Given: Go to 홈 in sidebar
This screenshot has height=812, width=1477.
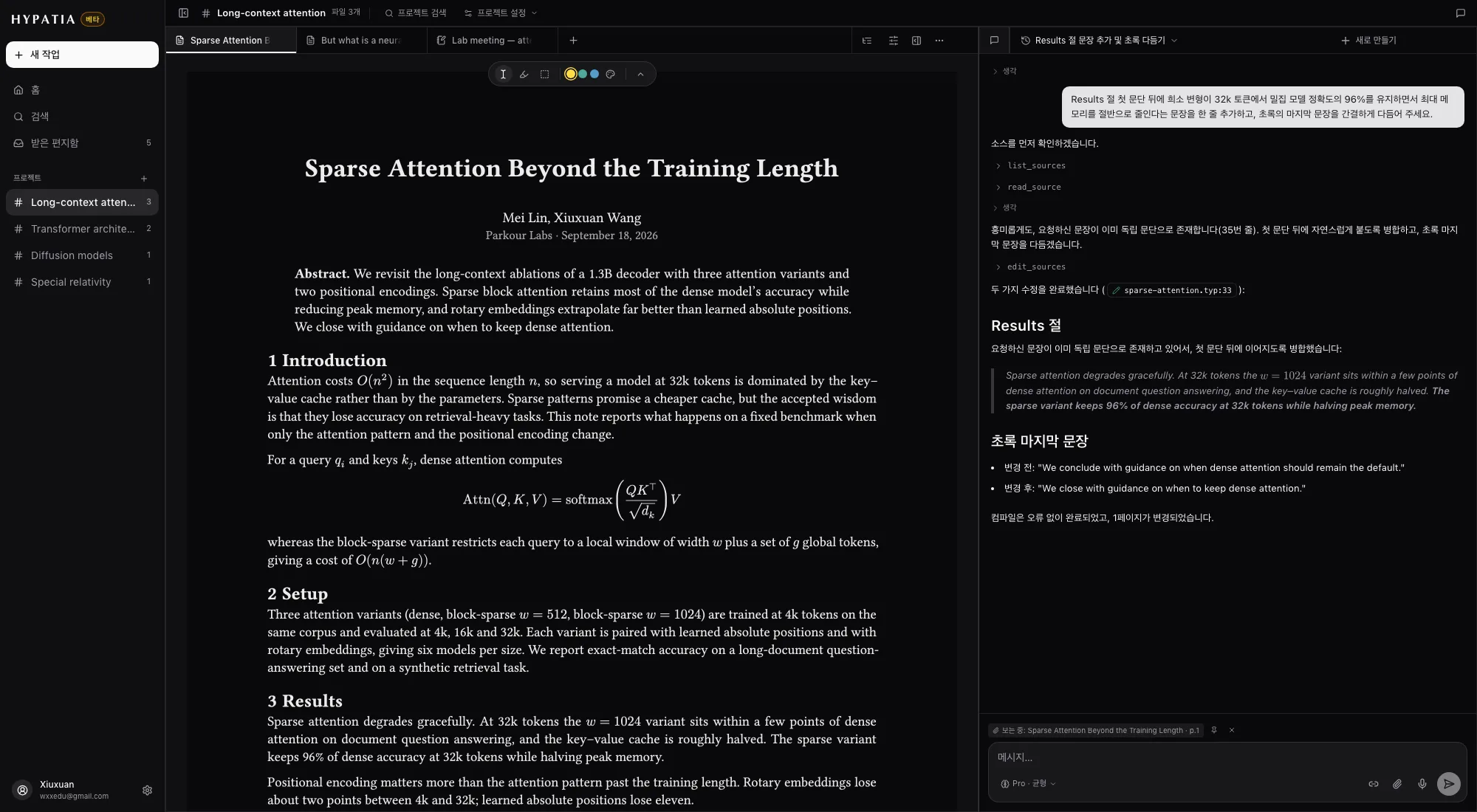Looking at the screenshot, I should coord(82,90).
